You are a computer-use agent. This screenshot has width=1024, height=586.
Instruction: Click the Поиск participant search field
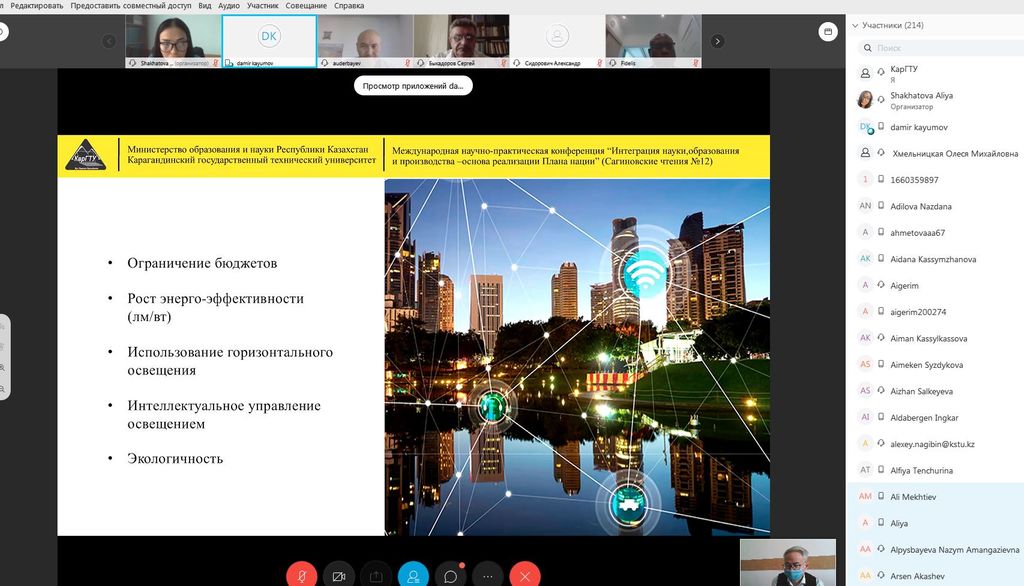click(x=940, y=48)
